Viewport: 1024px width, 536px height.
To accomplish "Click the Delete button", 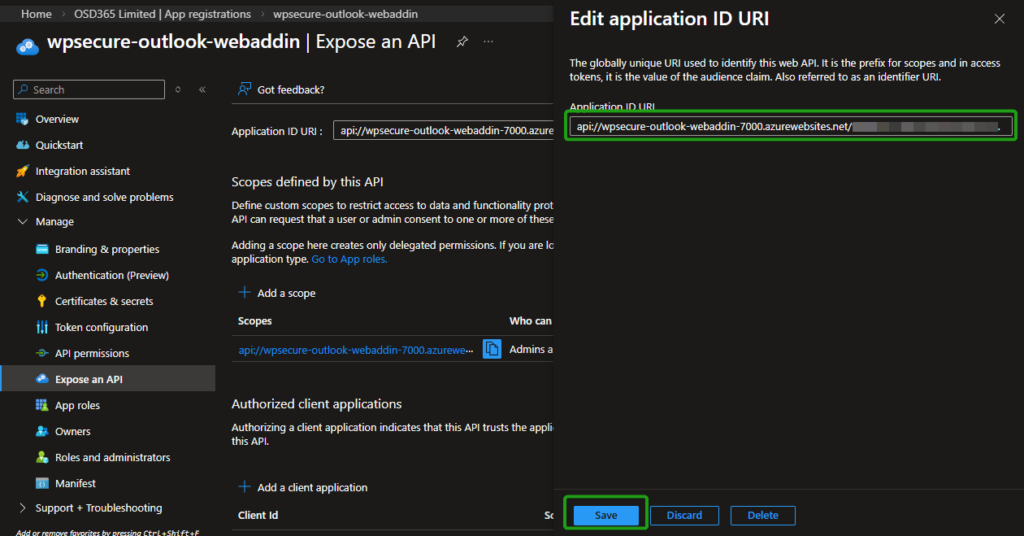I will point(762,515).
